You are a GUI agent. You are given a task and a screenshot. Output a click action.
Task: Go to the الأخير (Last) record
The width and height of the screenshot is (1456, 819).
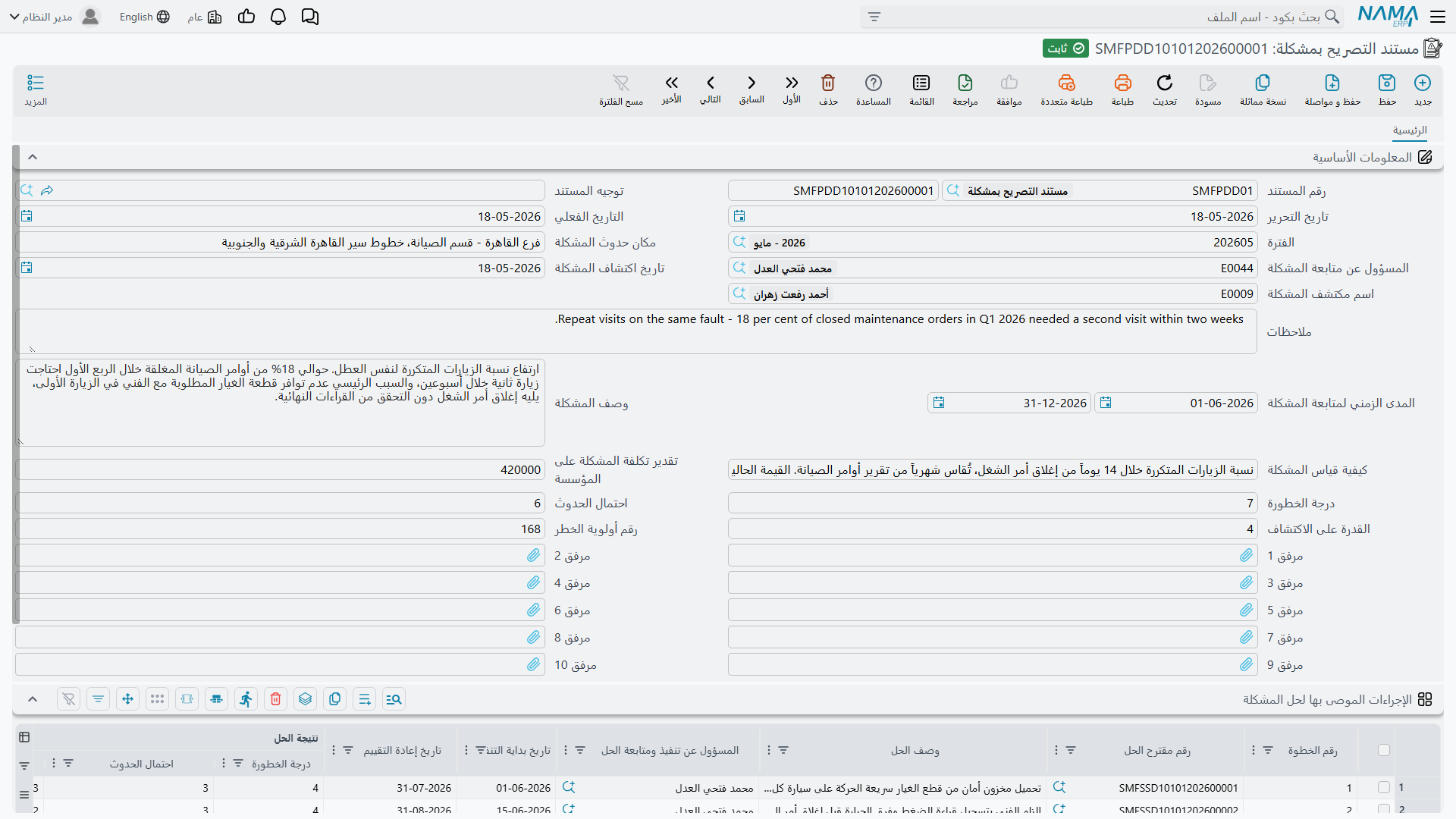[672, 83]
